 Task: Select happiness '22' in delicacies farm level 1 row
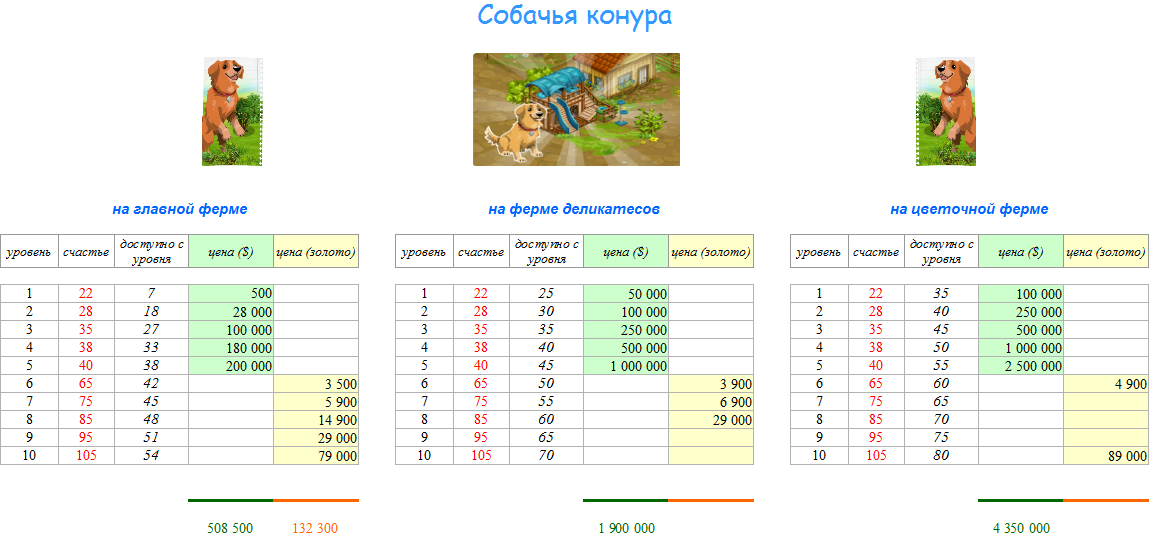pyautogui.click(x=481, y=293)
